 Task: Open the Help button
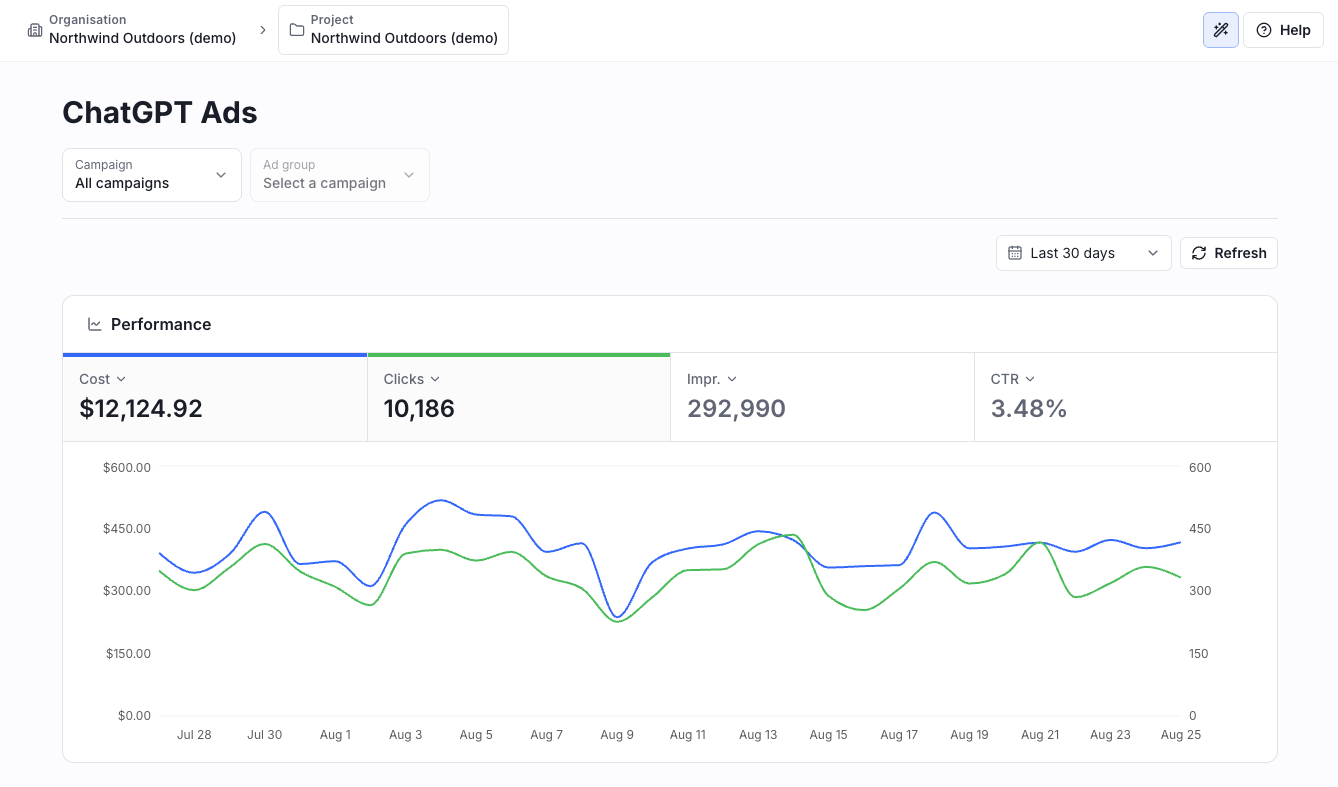coord(1283,30)
